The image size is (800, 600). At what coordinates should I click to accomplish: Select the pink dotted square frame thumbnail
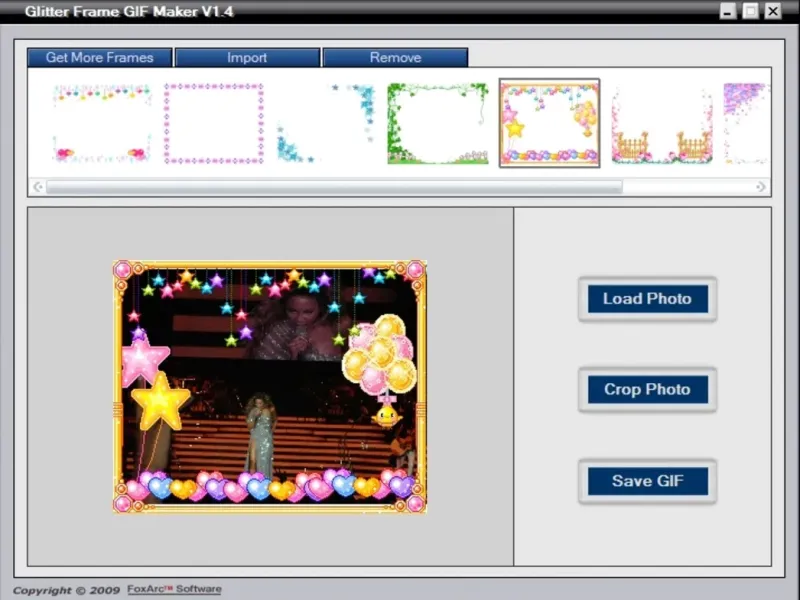214,123
